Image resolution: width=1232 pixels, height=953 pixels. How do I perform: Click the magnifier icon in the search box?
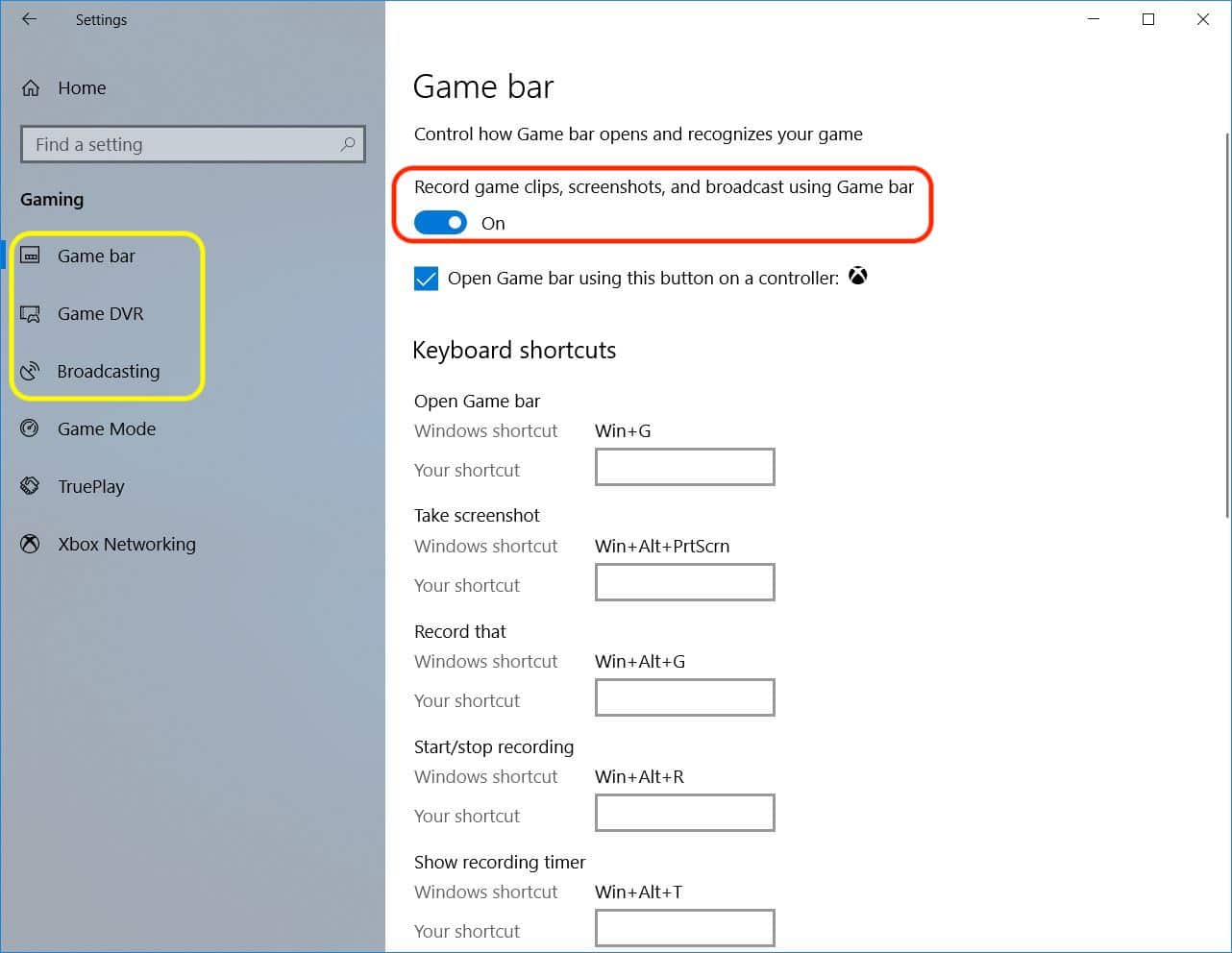(x=347, y=144)
